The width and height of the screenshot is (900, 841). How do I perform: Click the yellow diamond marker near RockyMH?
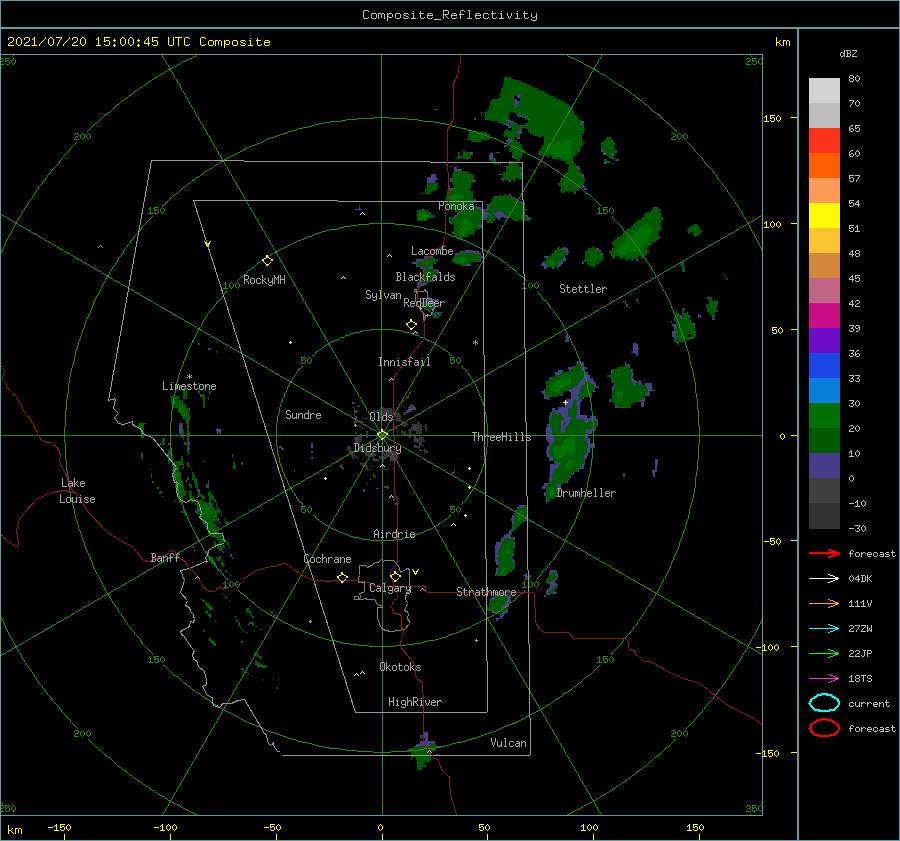click(x=267, y=261)
